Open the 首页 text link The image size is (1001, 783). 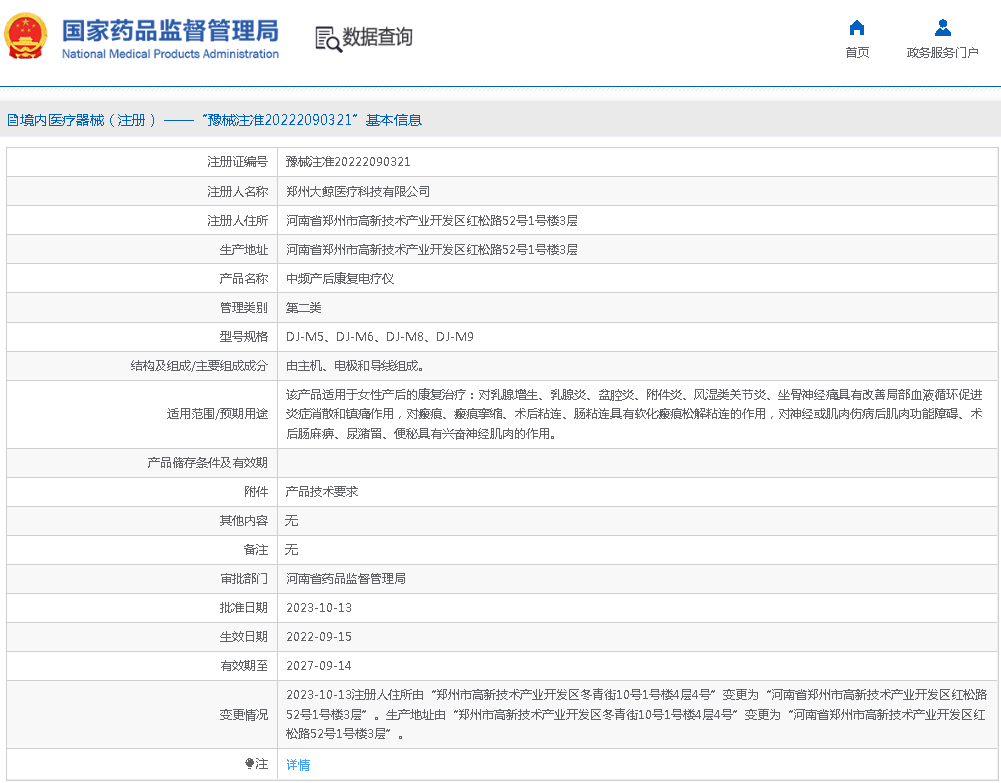[857, 53]
